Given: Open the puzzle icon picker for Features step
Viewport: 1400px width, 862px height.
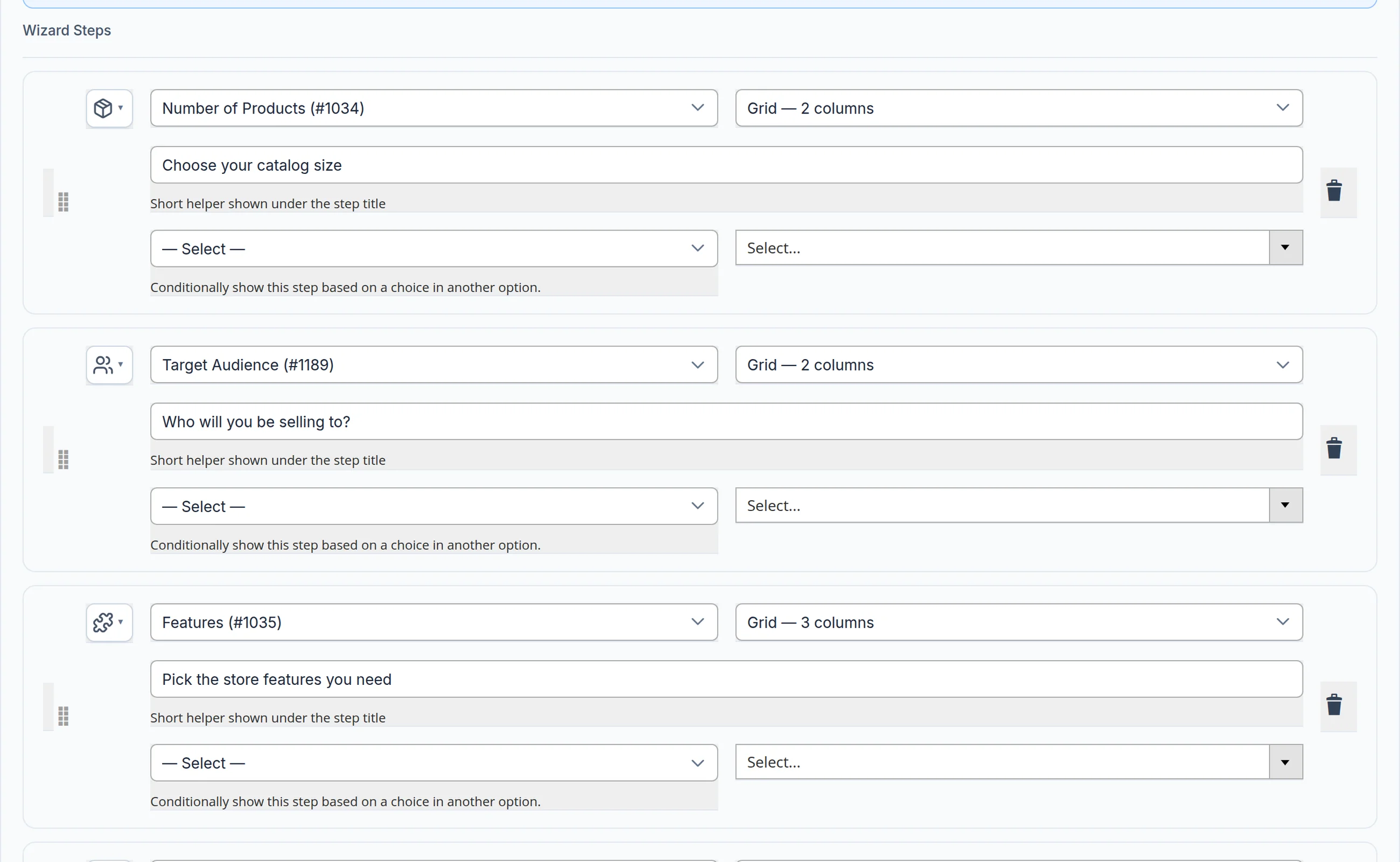Looking at the screenshot, I should 109,622.
